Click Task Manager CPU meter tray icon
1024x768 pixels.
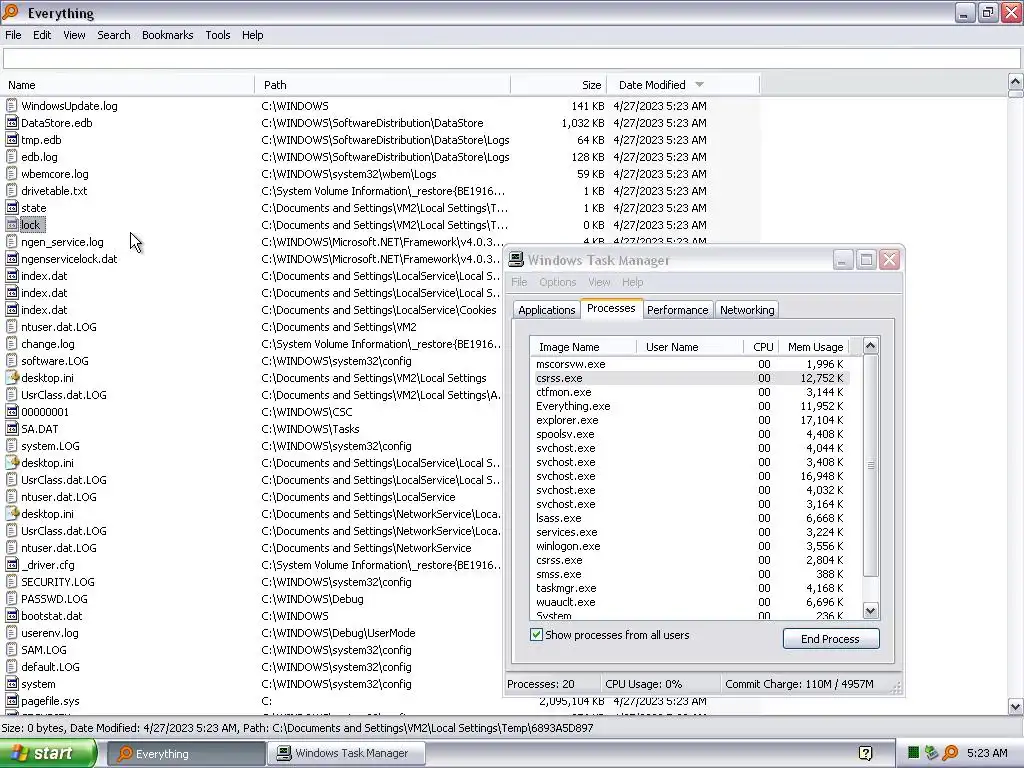click(x=914, y=753)
